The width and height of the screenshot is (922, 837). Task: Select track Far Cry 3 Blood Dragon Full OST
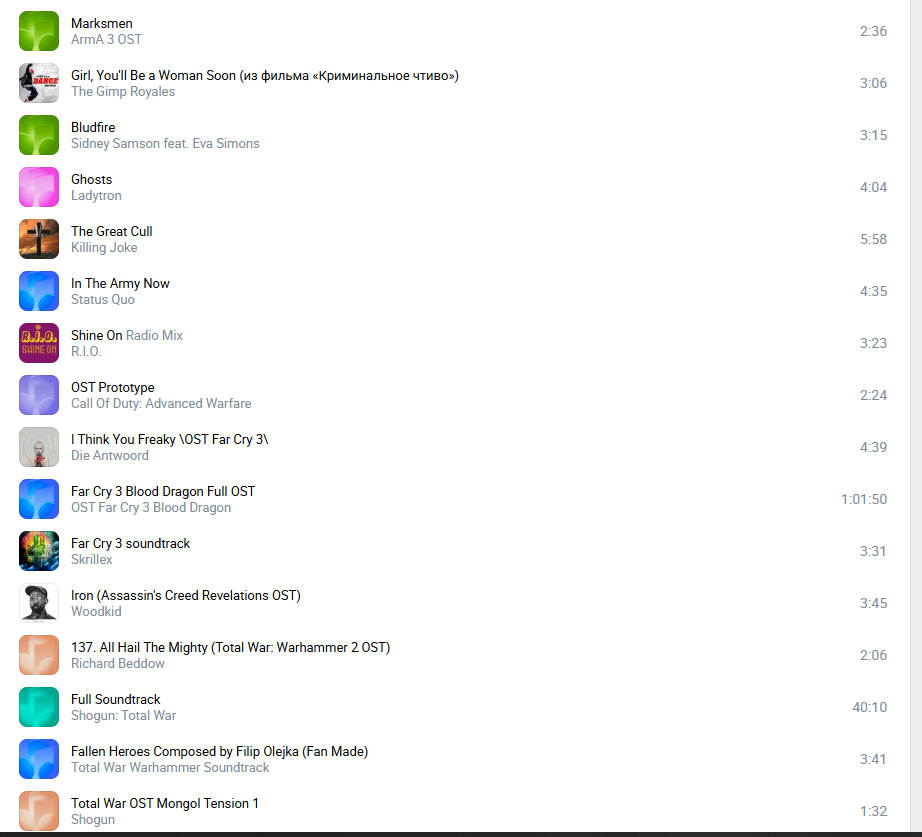163,492
